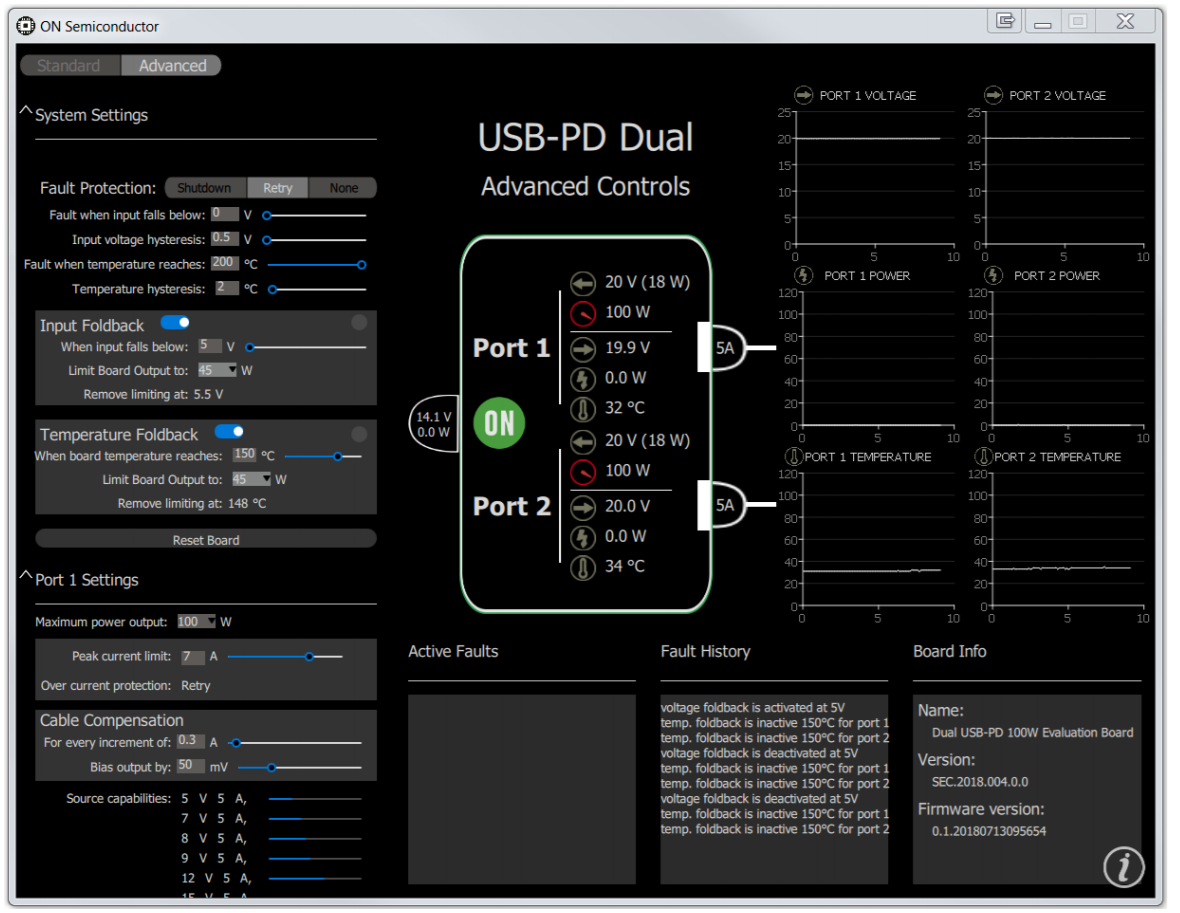Choose None for Fault Protection
The height and width of the screenshot is (913, 1180).
pyautogui.click(x=343, y=188)
